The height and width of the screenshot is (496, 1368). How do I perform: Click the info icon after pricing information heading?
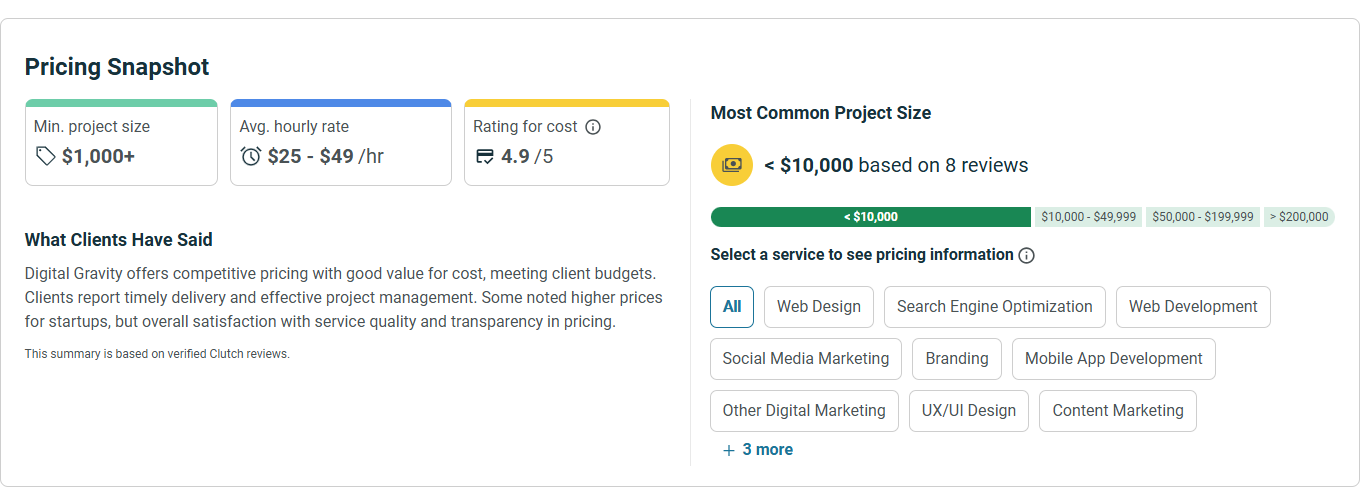(x=1026, y=255)
